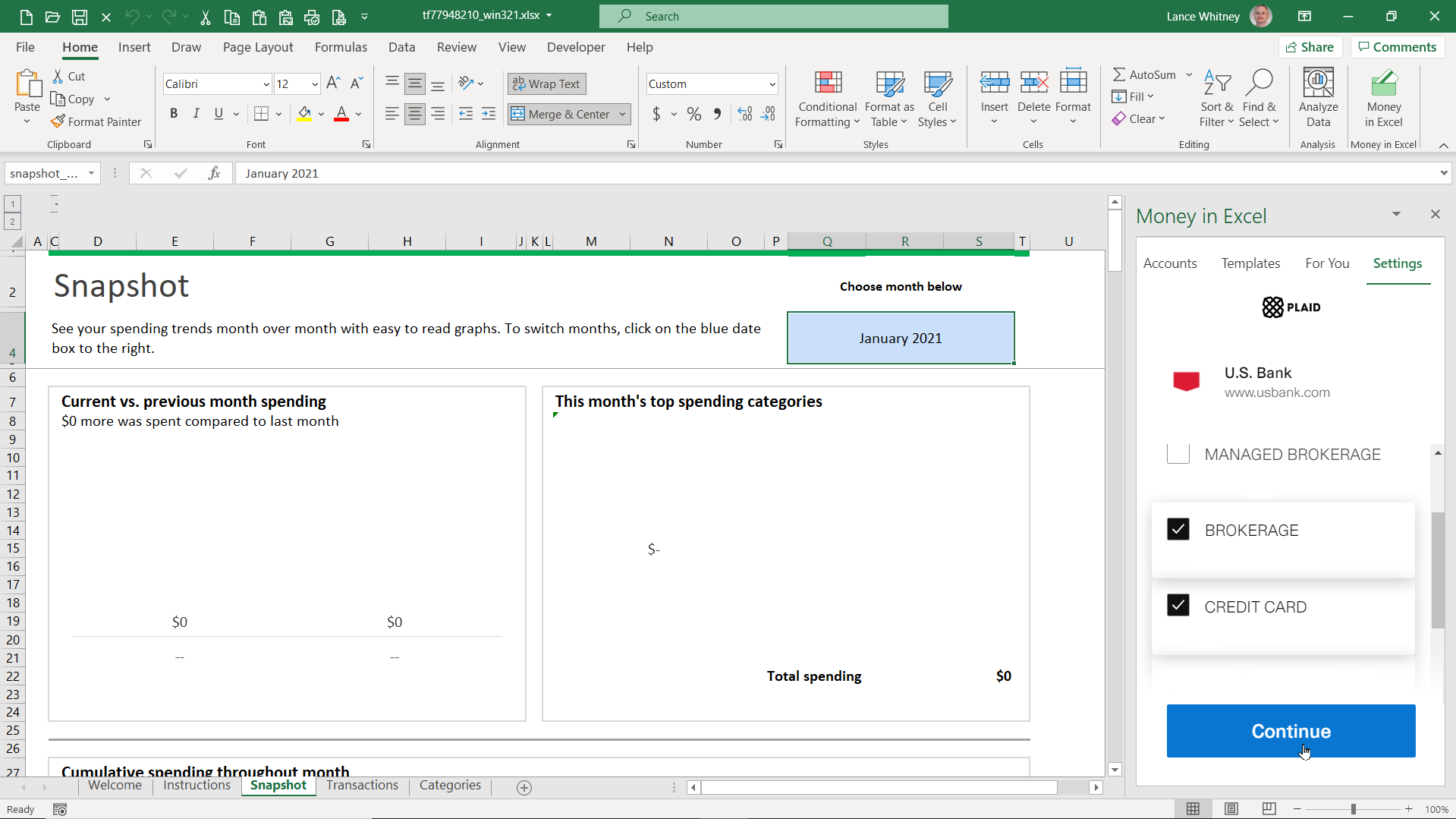
Task: Apply Underline formatting
Action: [219, 114]
